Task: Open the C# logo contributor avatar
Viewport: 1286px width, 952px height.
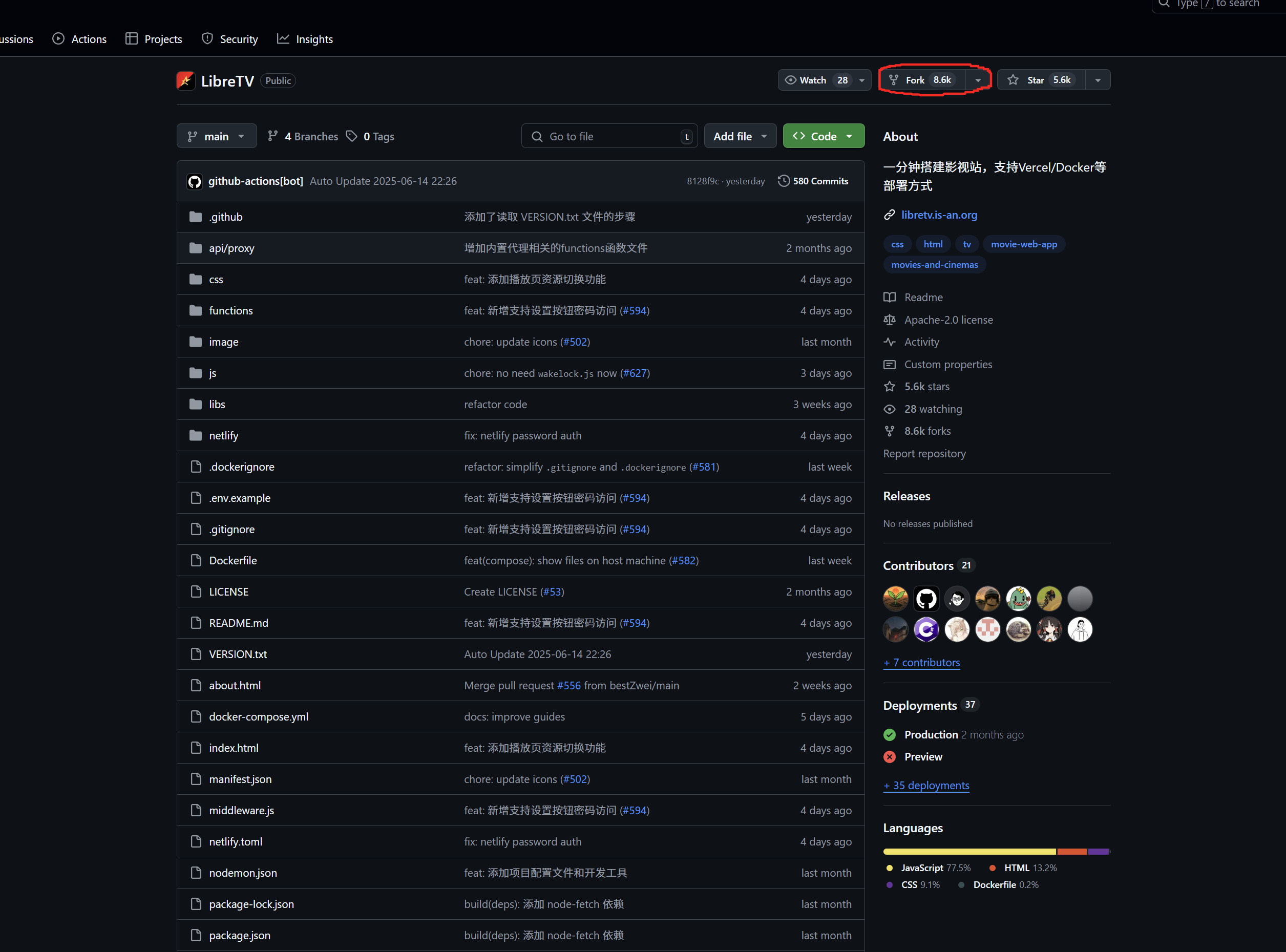Action: pos(926,629)
